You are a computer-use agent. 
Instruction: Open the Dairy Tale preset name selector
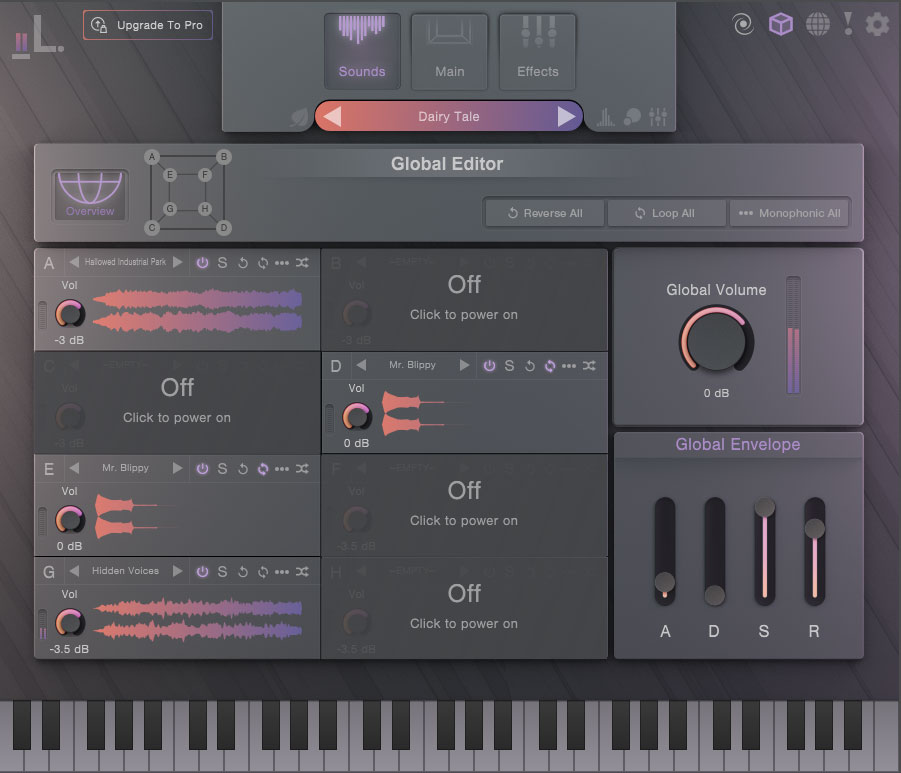point(449,117)
